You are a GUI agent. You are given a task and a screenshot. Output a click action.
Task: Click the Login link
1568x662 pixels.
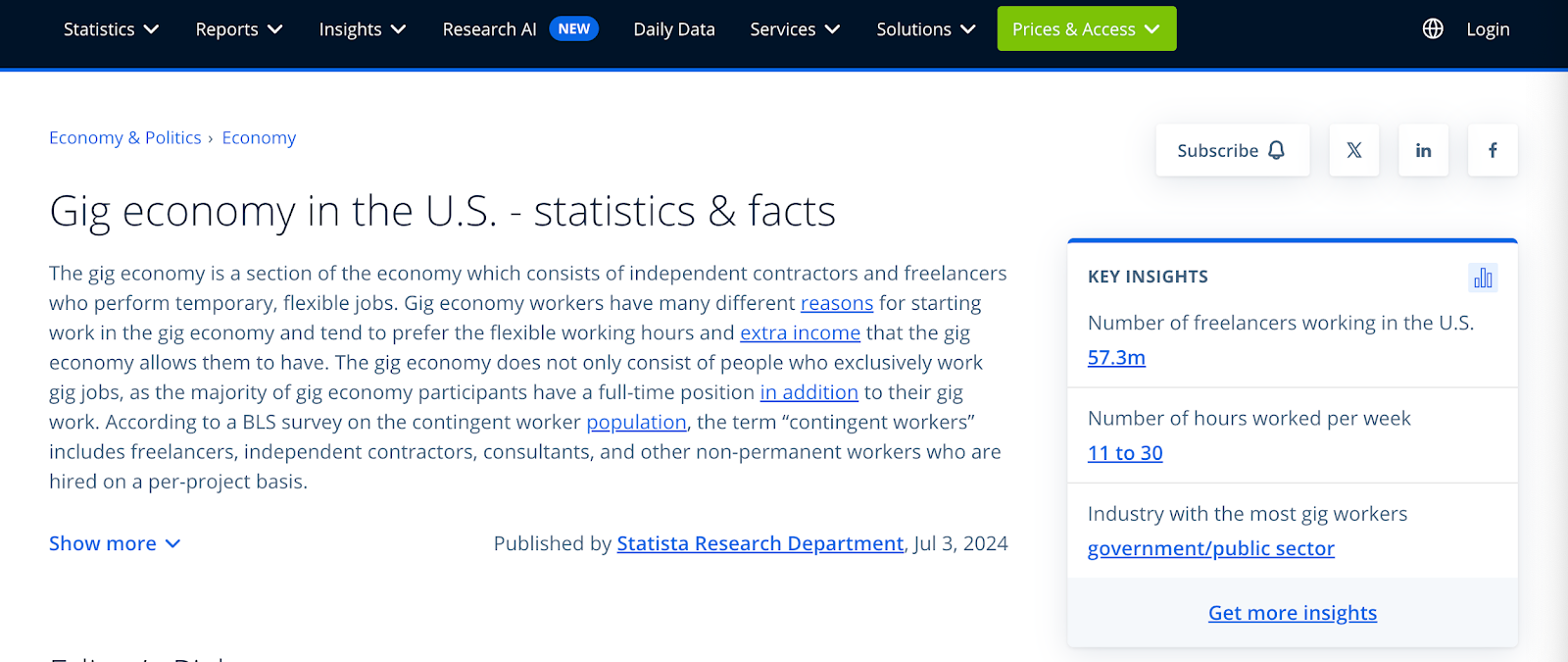tap(1488, 29)
